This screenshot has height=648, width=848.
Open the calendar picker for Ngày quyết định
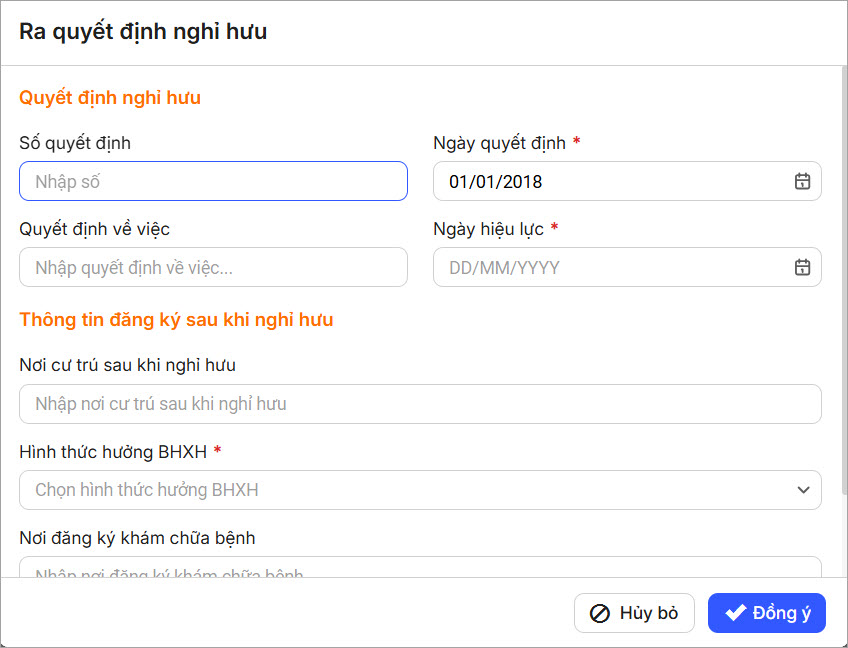coord(801,181)
